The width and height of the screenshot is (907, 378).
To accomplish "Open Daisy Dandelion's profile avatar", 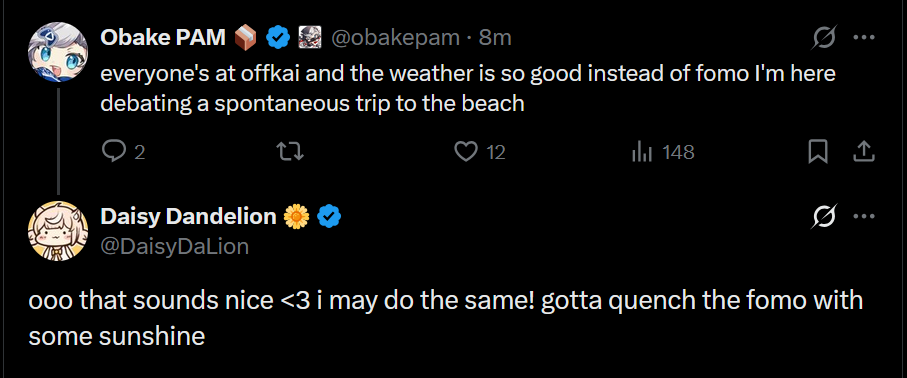I will point(58,231).
